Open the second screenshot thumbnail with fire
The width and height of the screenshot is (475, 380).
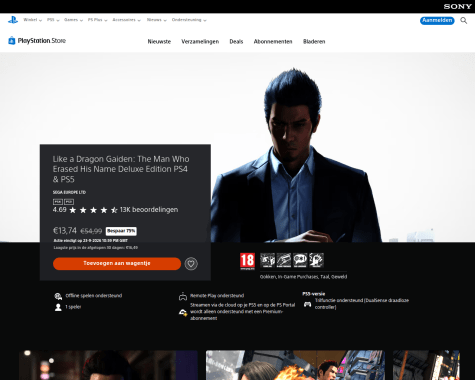(295, 365)
